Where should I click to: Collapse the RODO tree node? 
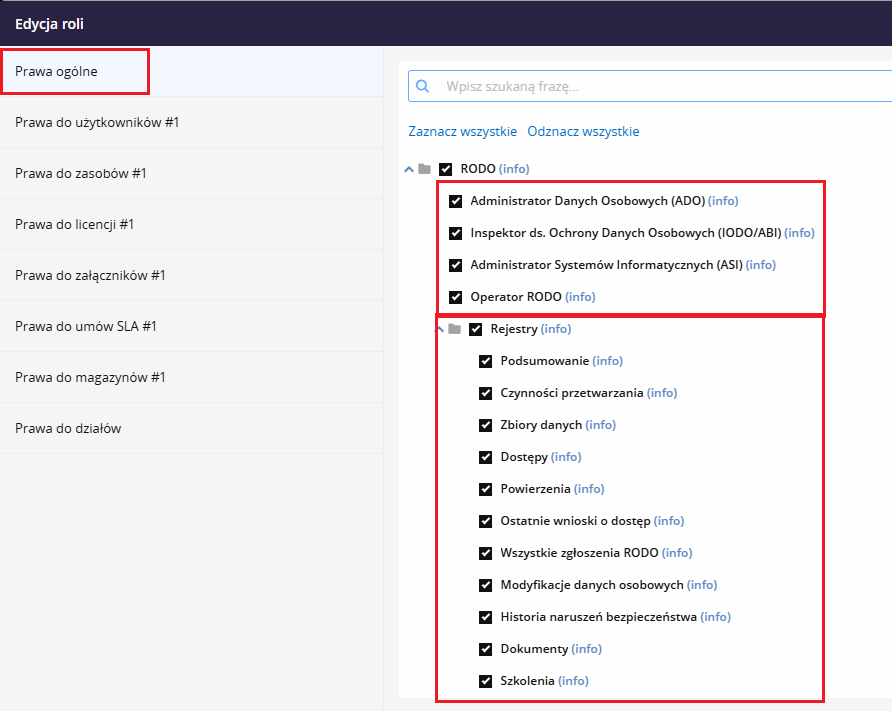(x=409, y=169)
